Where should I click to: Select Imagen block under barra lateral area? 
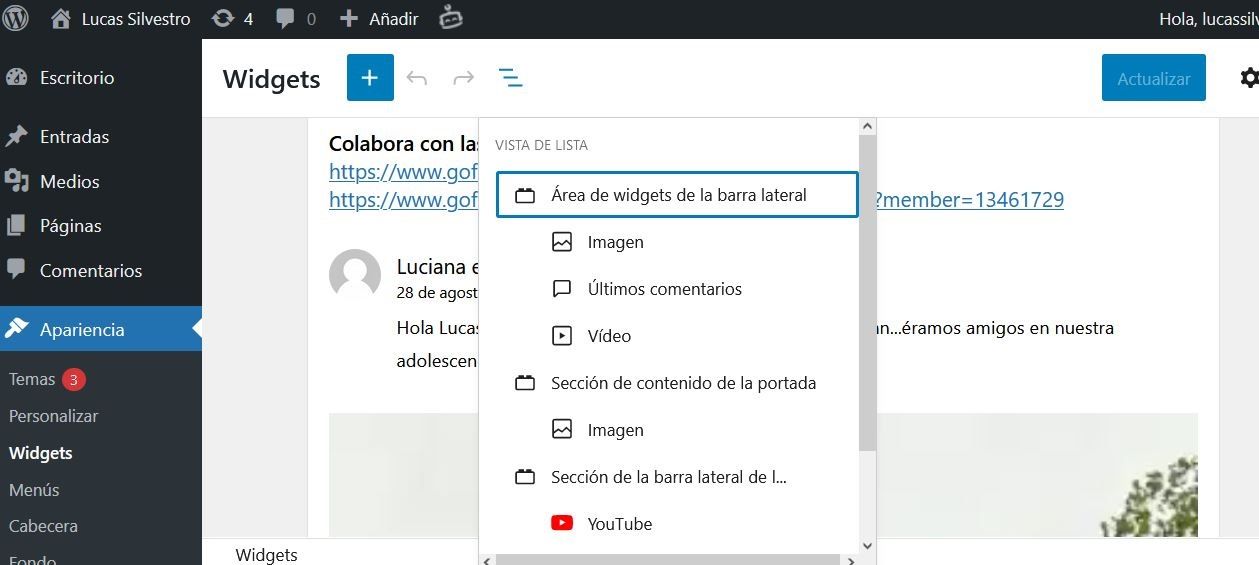point(677,242)
